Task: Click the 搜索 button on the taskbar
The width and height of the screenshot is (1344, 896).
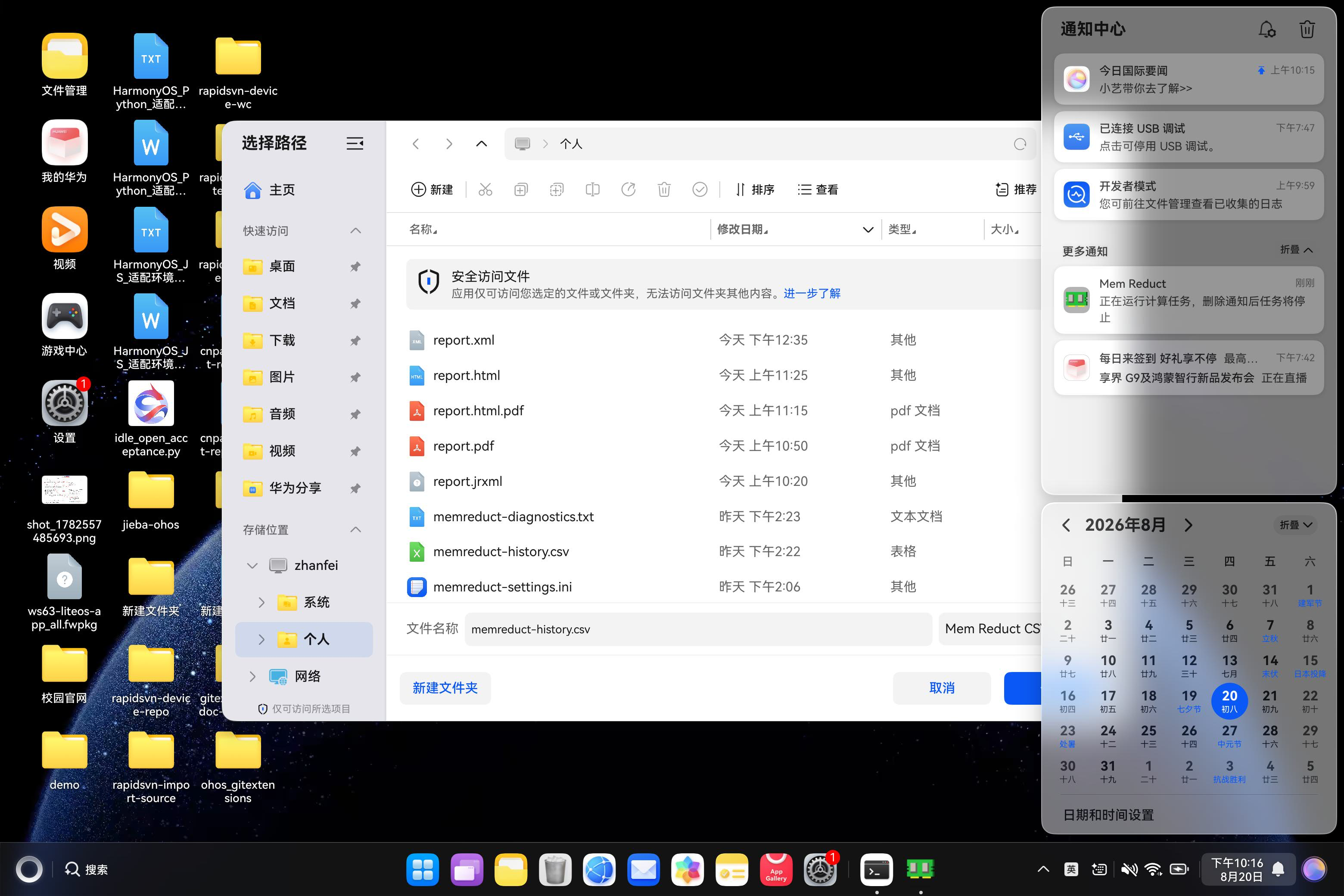Action: (x=86, y=870)
